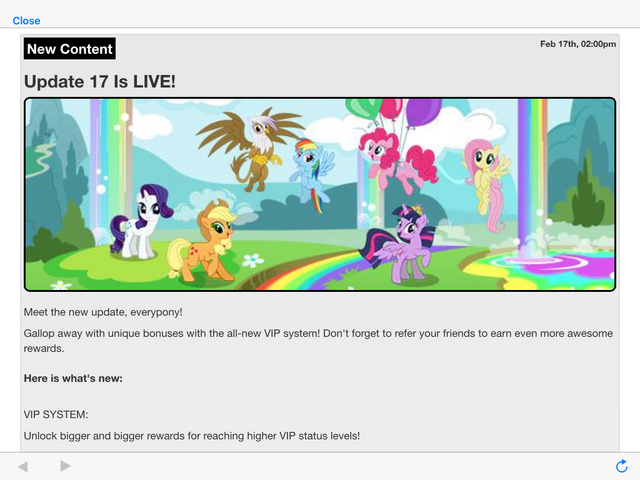Viewport: 640px width, 480px height.
Task: Go forward with the right arrow icon
Action: (x=65, y=466)
